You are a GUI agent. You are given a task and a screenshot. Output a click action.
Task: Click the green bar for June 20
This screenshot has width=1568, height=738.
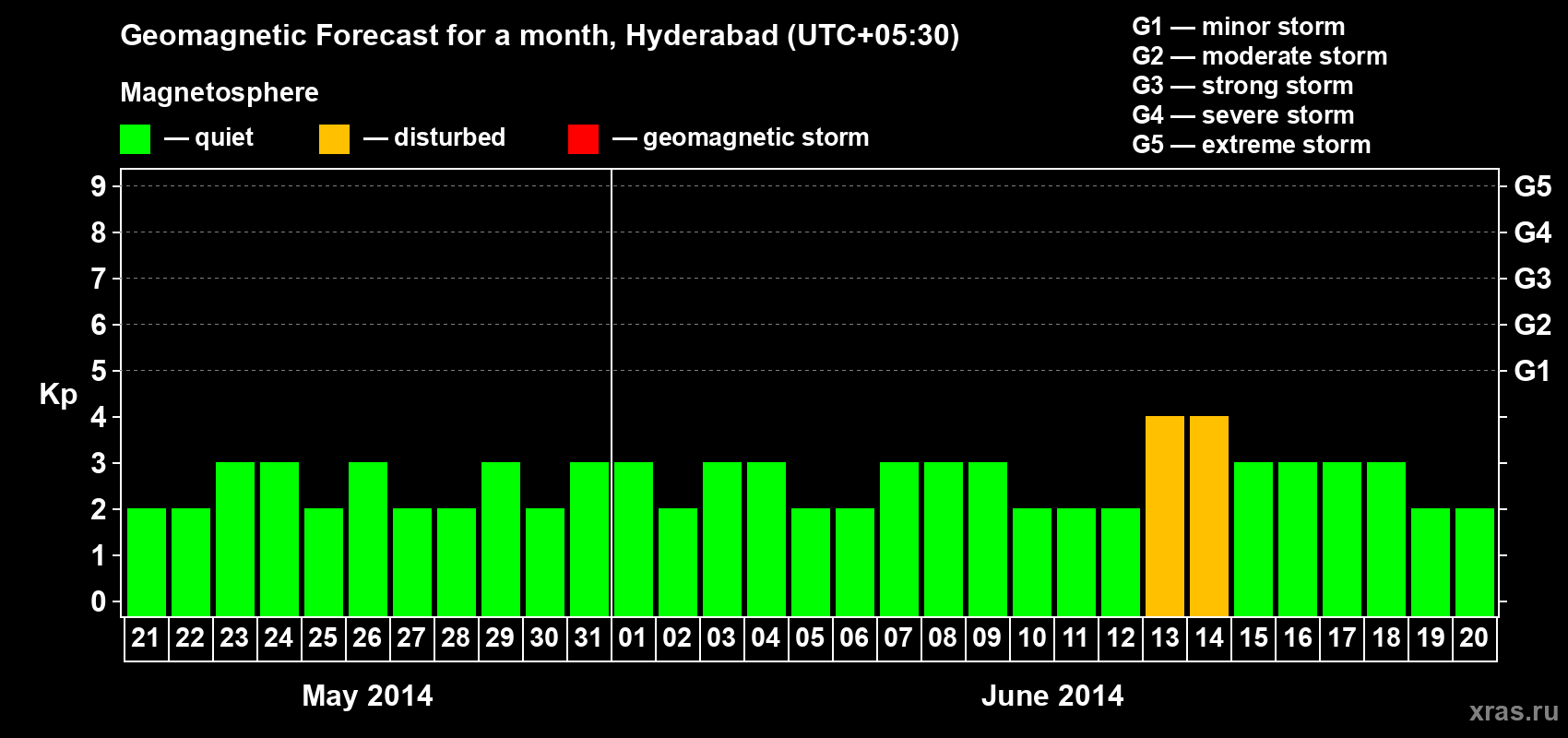tap(1475, 563)
